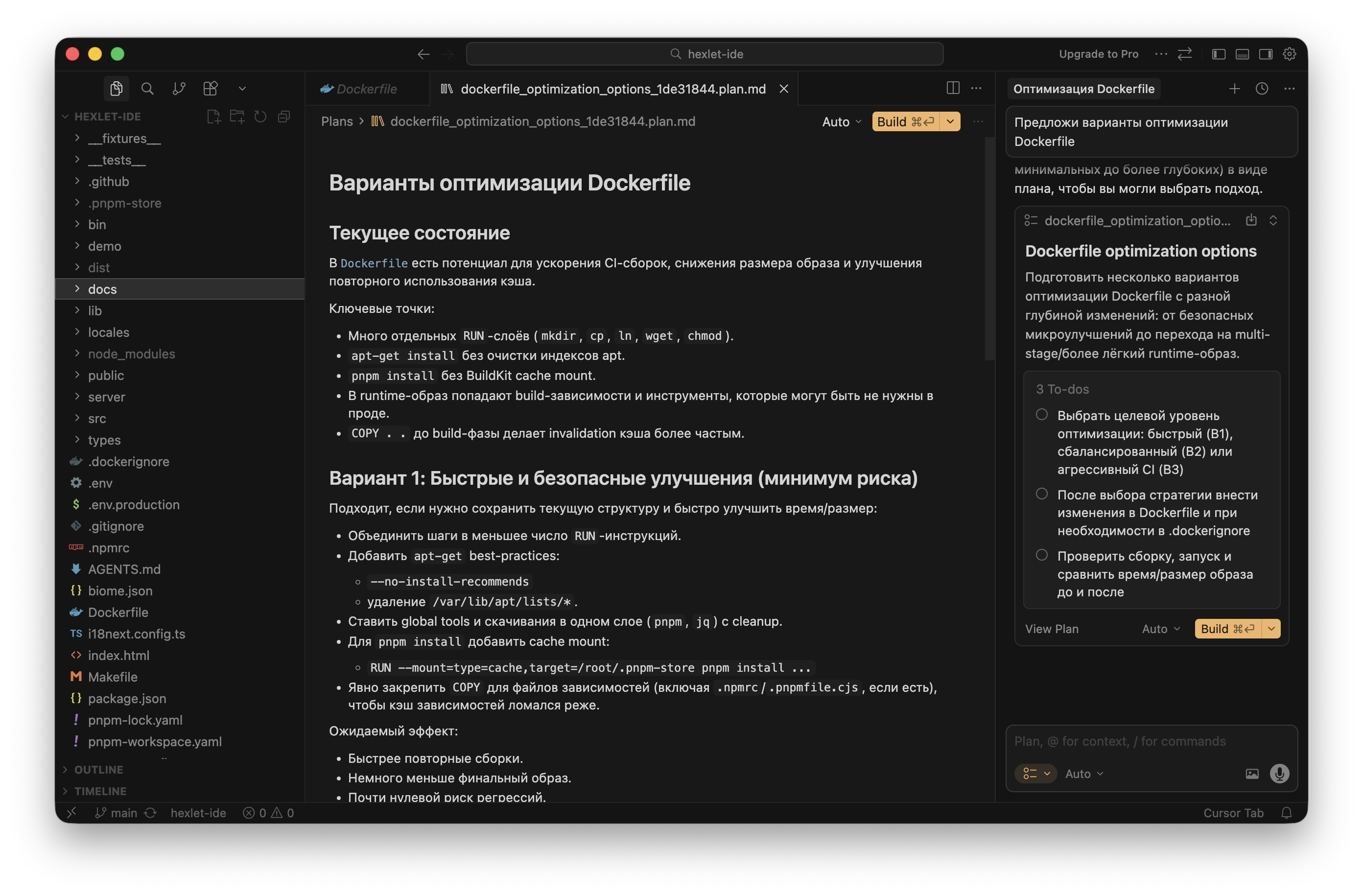Open Build options arrow in chat plan card
The width and height of the screenshot is (1363, 896).
[1271, 629]
